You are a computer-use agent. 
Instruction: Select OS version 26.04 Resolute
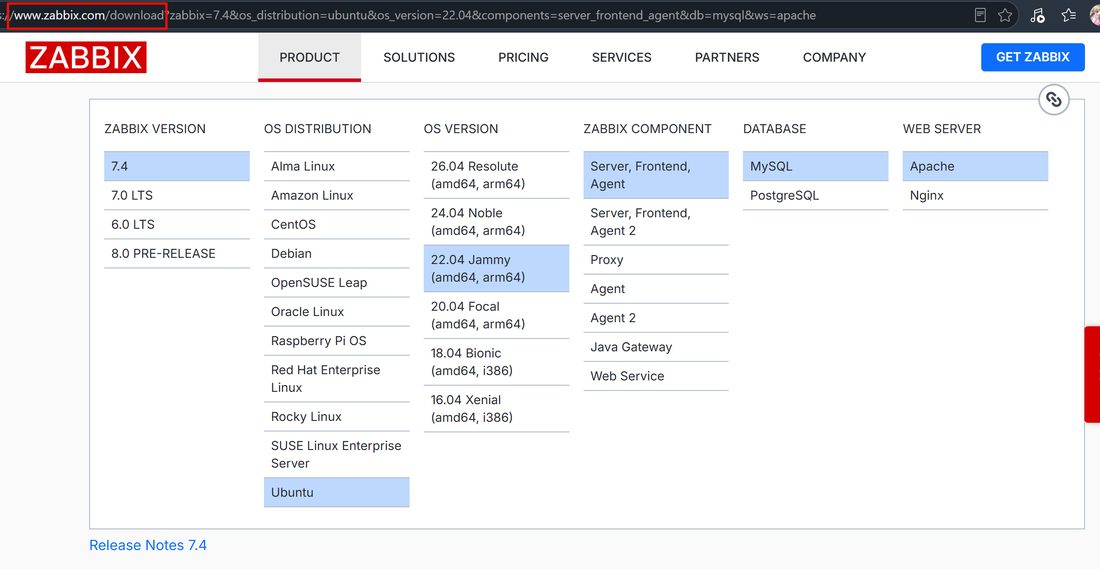[x=497, y=175]
